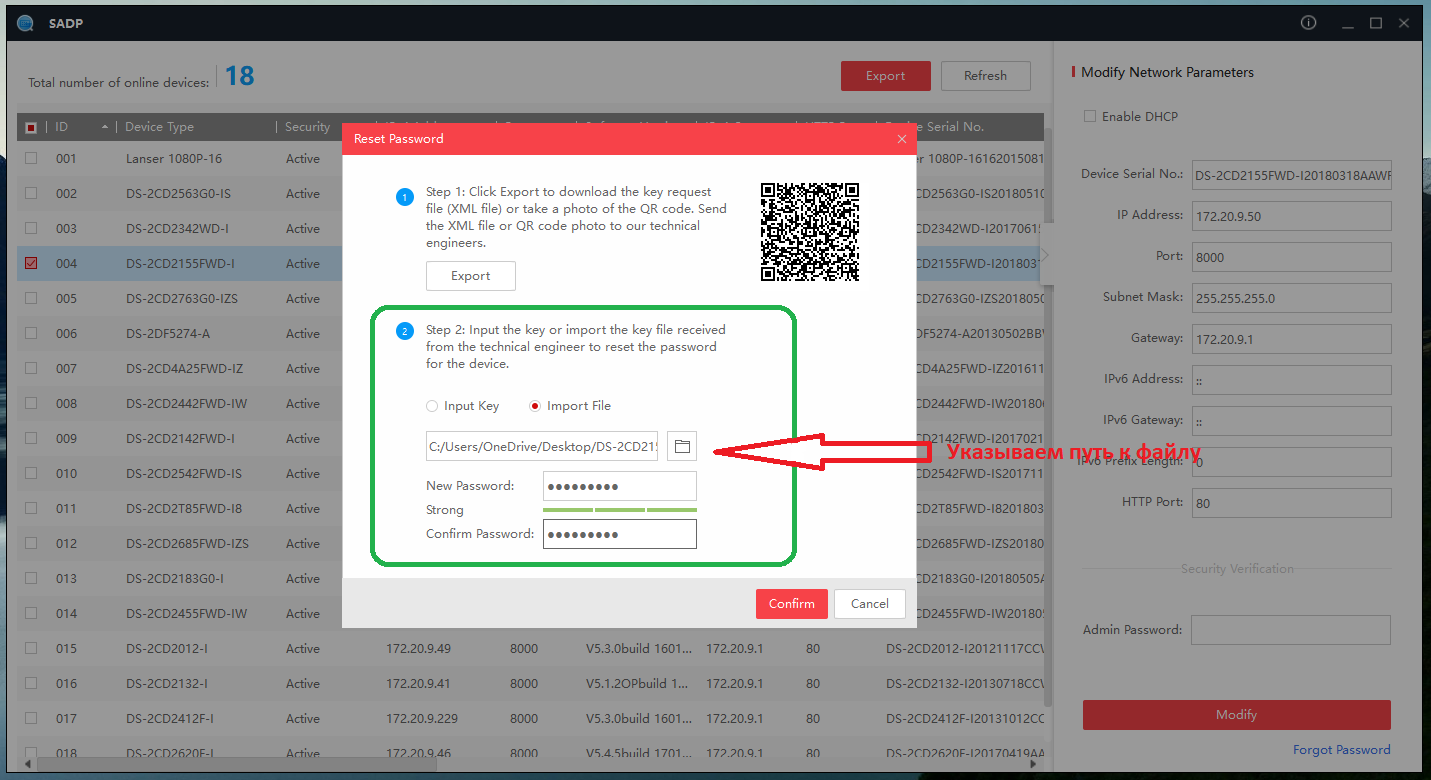Click the Modify button

1237,715
